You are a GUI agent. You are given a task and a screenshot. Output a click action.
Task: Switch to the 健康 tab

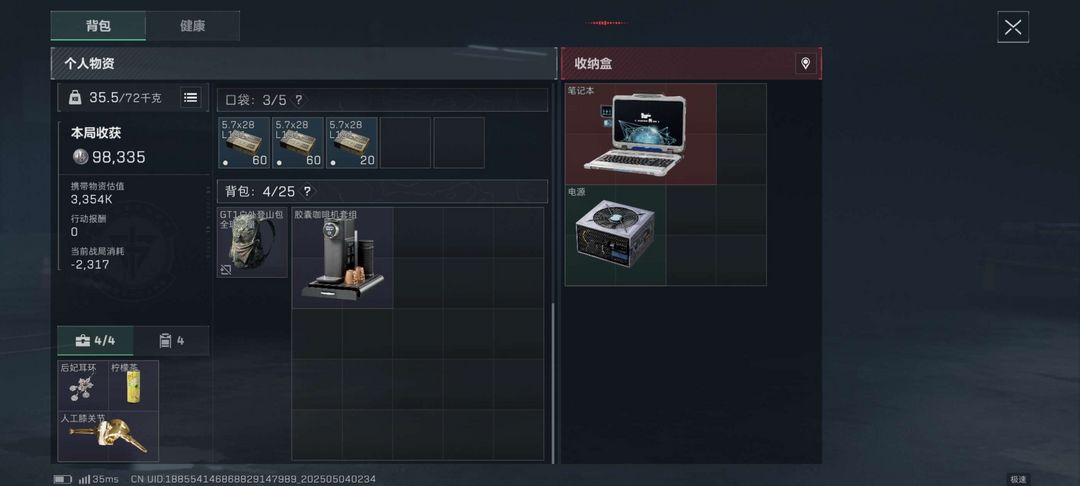pos(193,26)
